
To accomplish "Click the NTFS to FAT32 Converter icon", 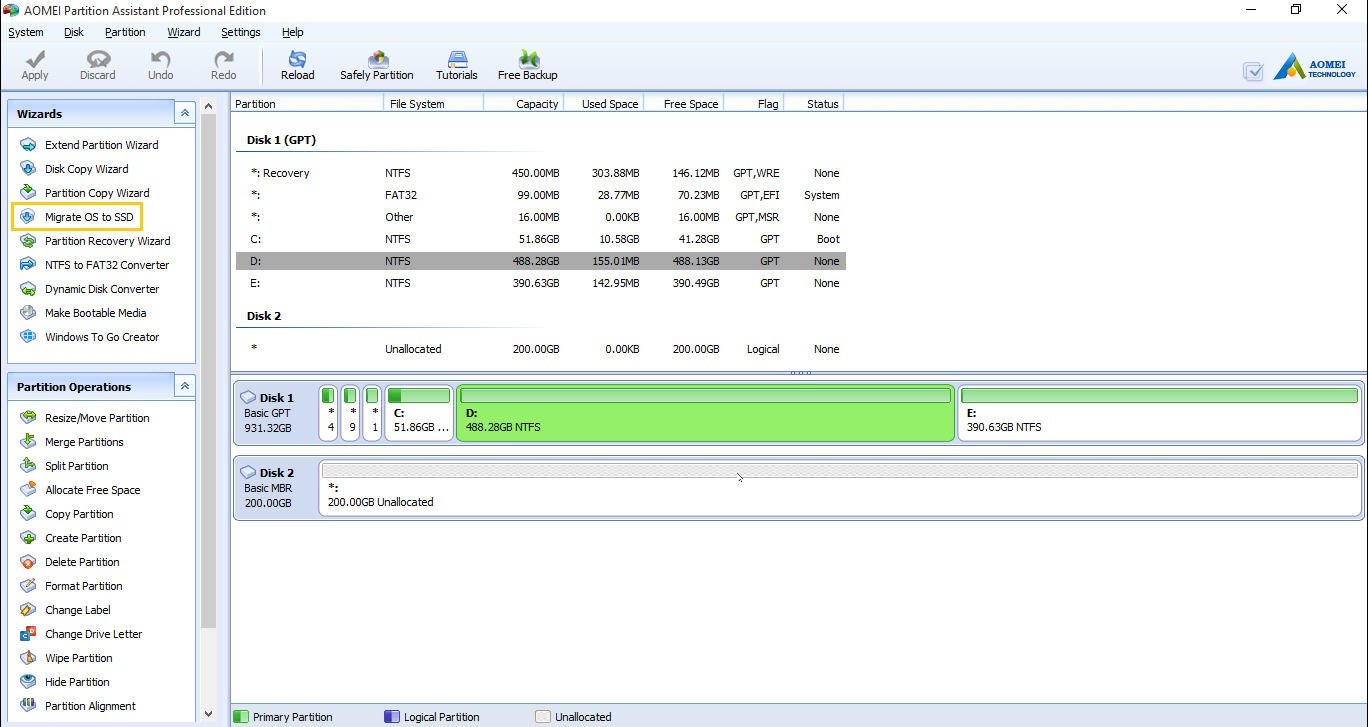I will click(28, 265).
